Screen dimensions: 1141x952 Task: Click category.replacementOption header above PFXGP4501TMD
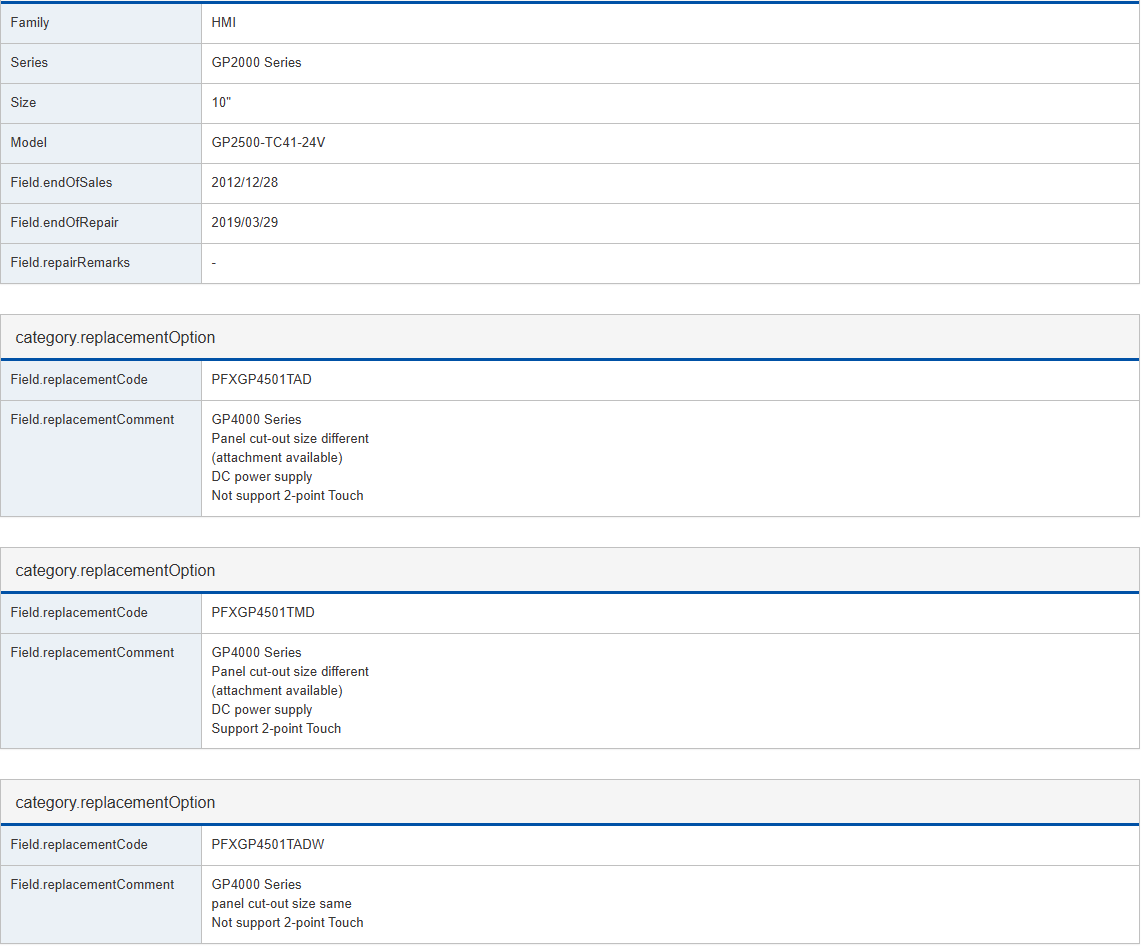pyautogui.click(x=115, y=571)
